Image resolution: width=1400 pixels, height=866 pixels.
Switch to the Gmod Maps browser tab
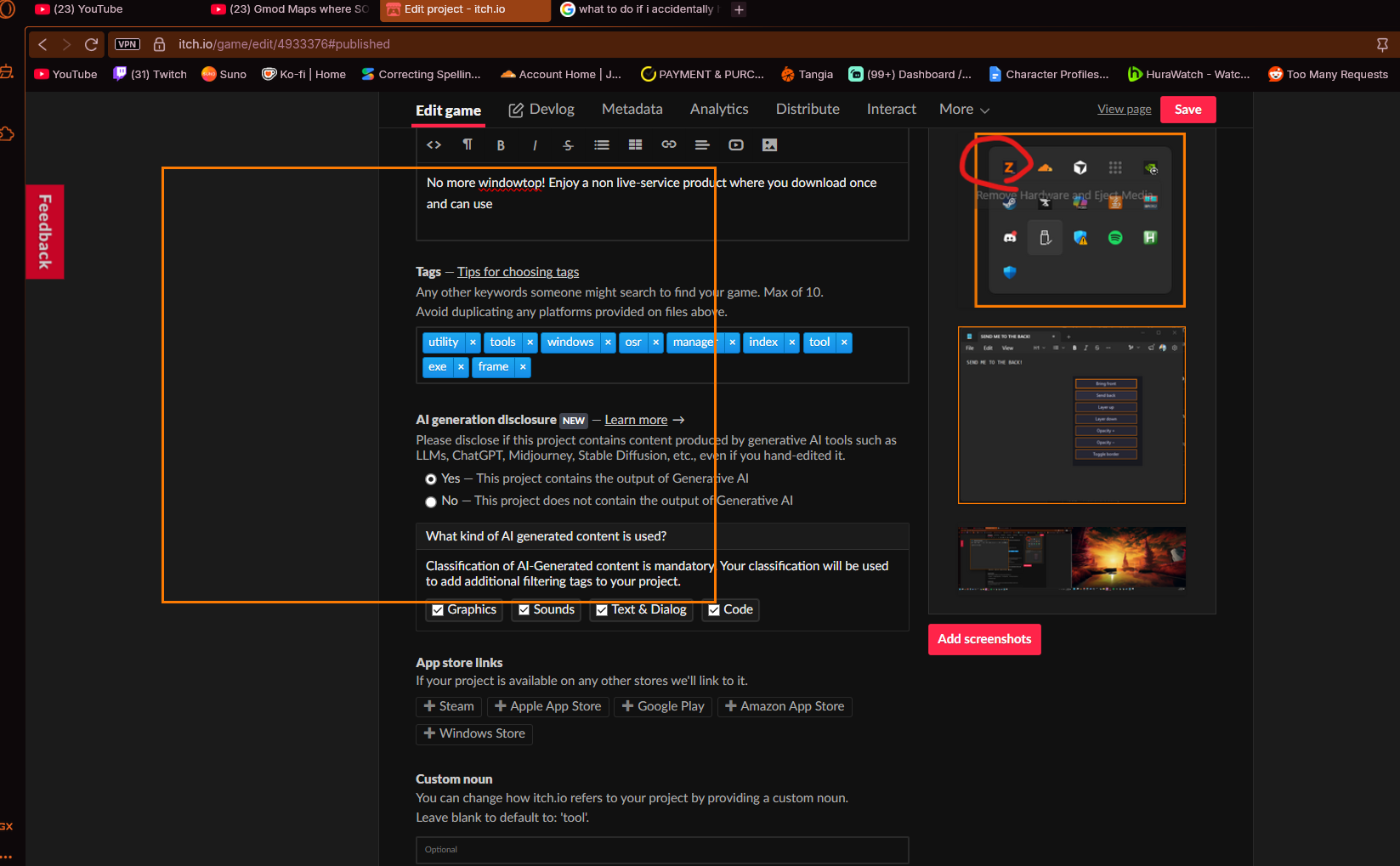point(289,9)
